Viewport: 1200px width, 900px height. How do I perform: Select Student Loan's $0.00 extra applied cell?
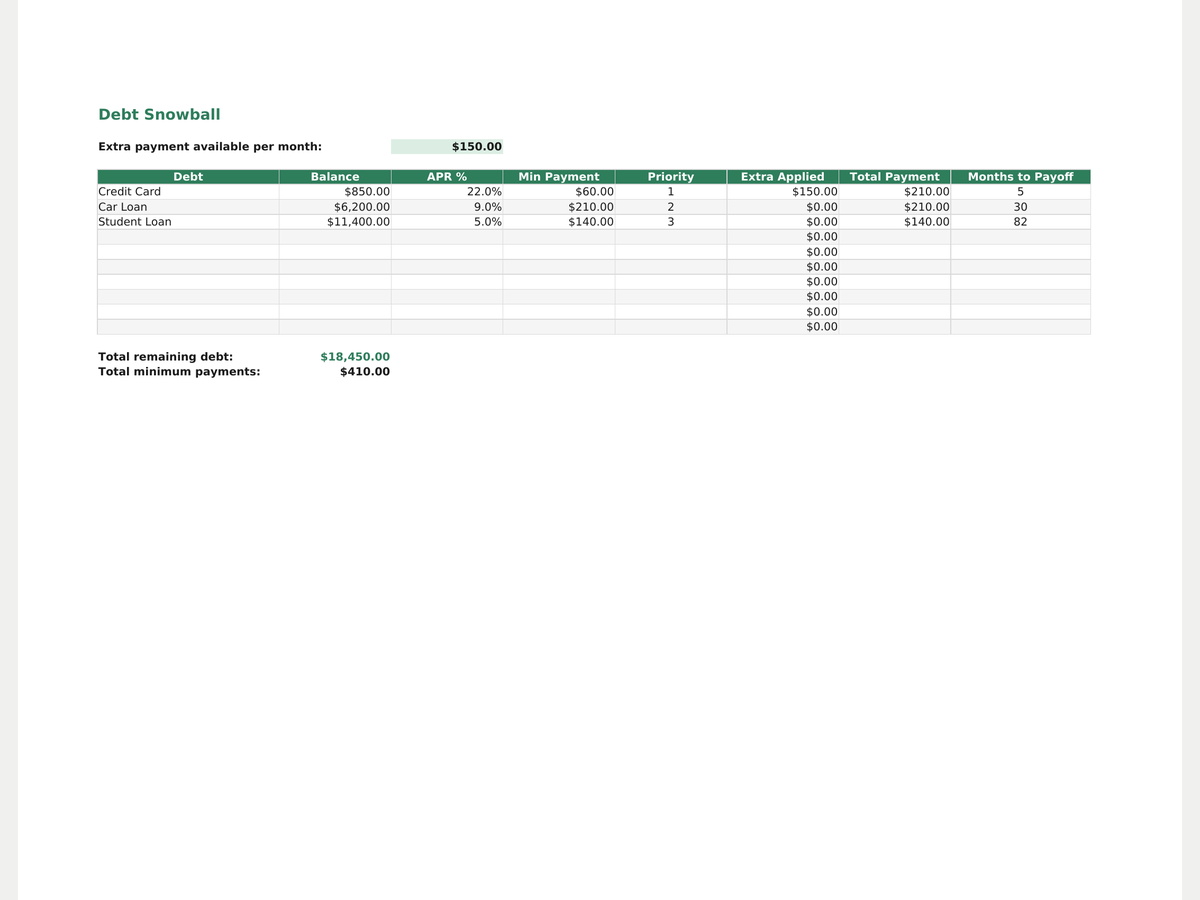pyautogui.click(x=783, y=222)
